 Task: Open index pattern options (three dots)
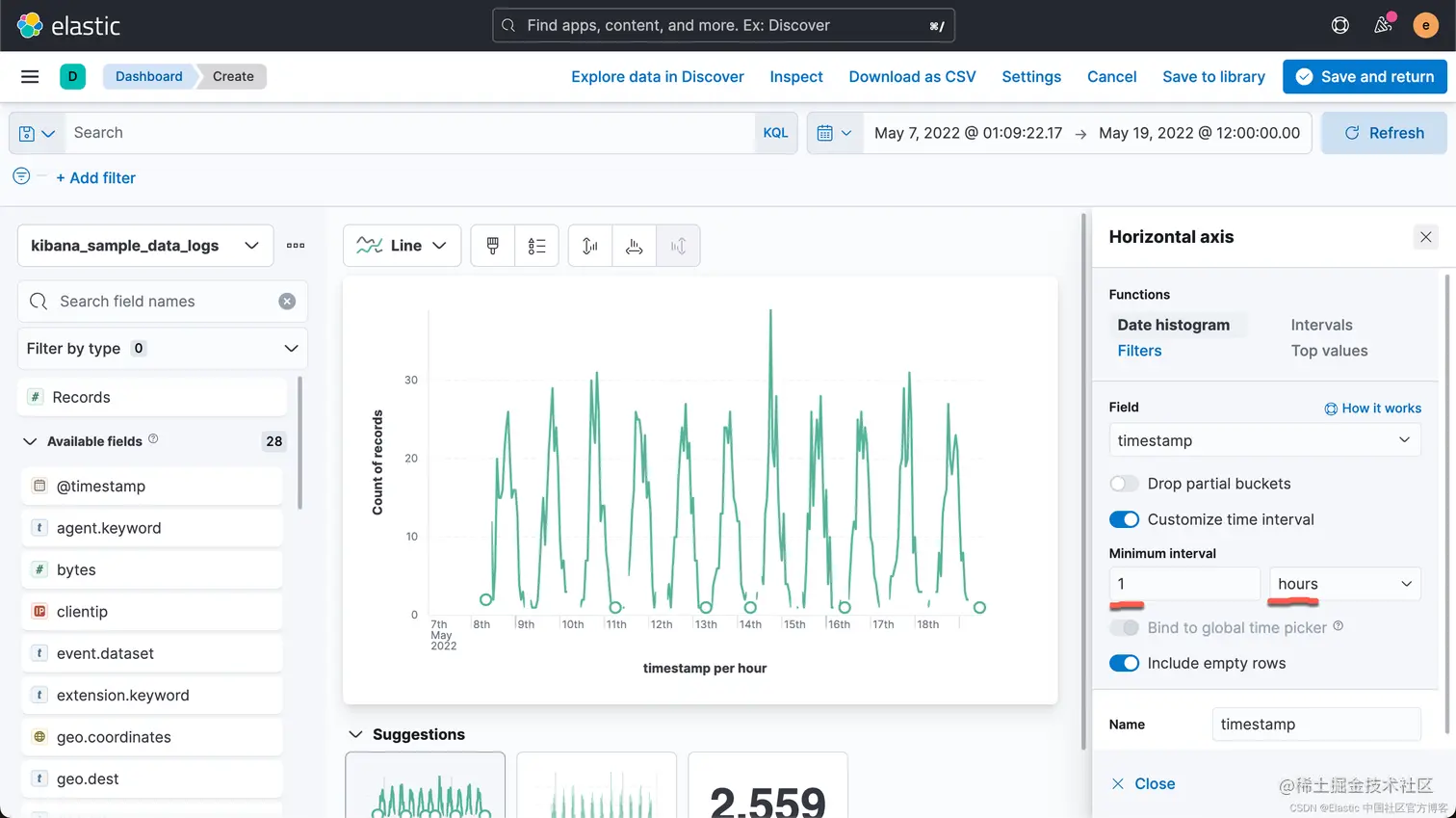click(296, 246)
